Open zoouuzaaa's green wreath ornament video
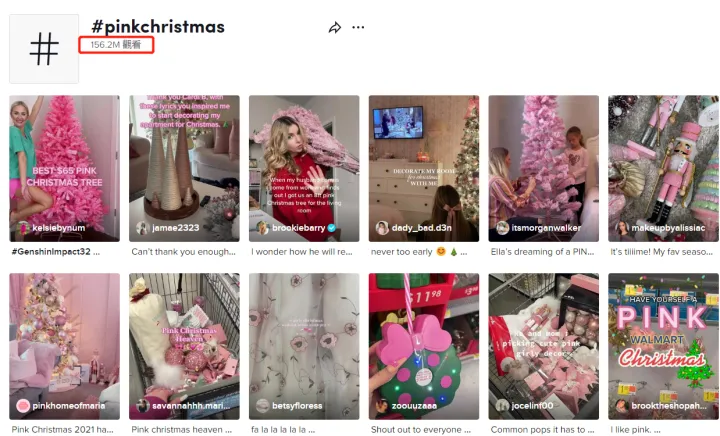 (424, 347)
